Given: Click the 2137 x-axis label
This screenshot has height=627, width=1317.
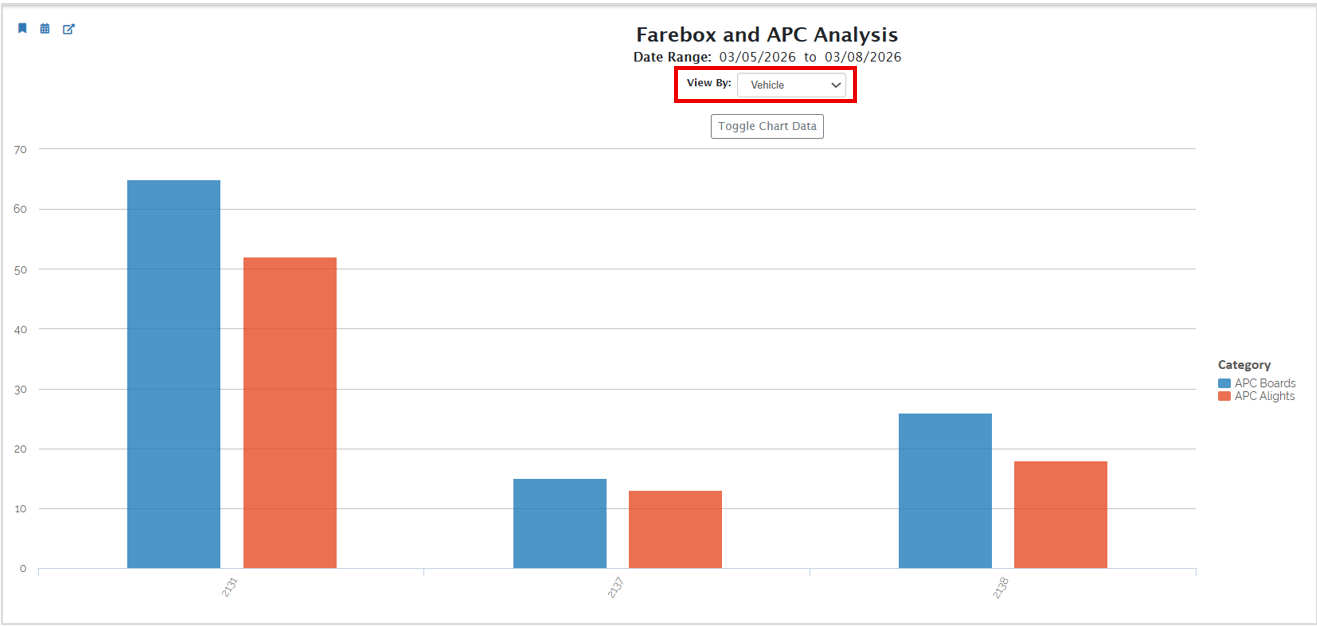Looking at the screenshot, I should [616, 587].
